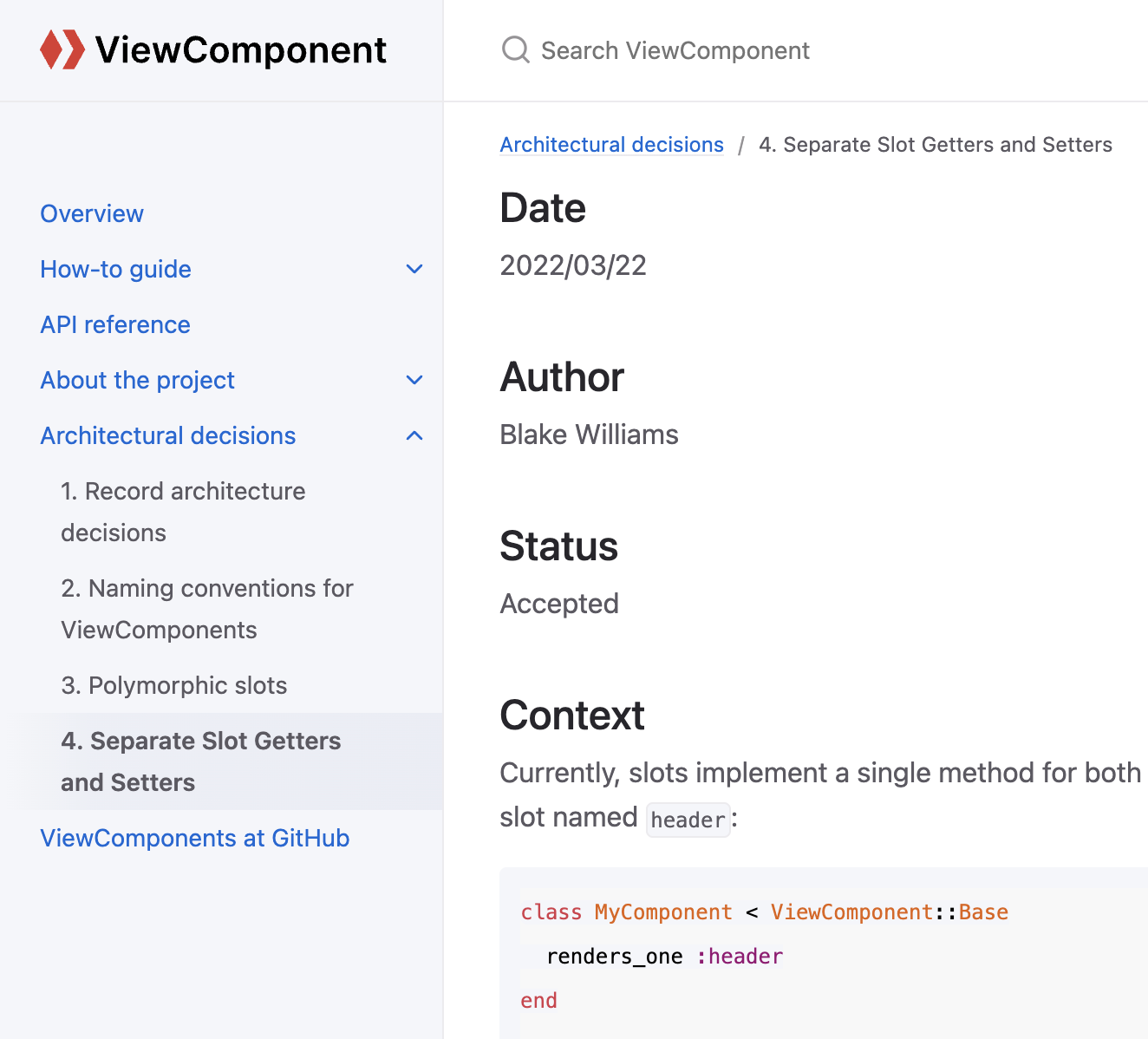The height and width of the screenshot is (1039, 1148).
Task: Click the red ViewComponent logo icon
Action: click(x=62, y=49)
